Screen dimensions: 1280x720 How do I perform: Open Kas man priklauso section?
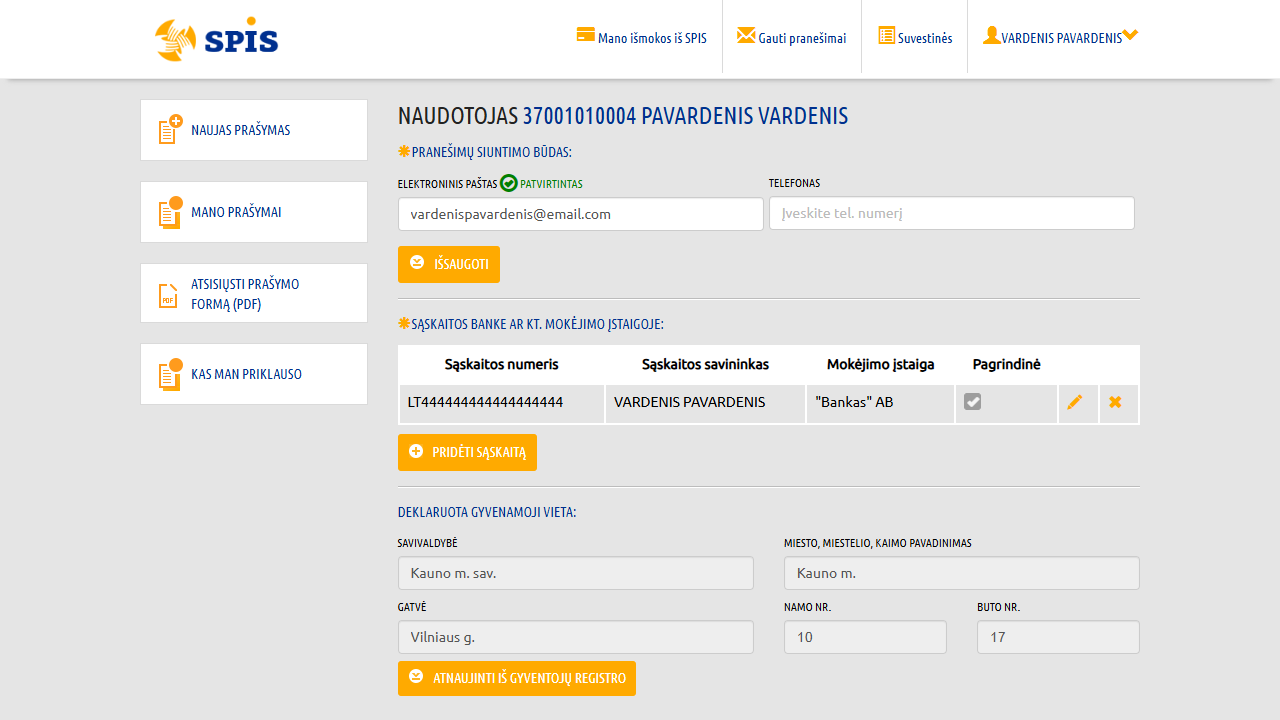coord(254,374)
